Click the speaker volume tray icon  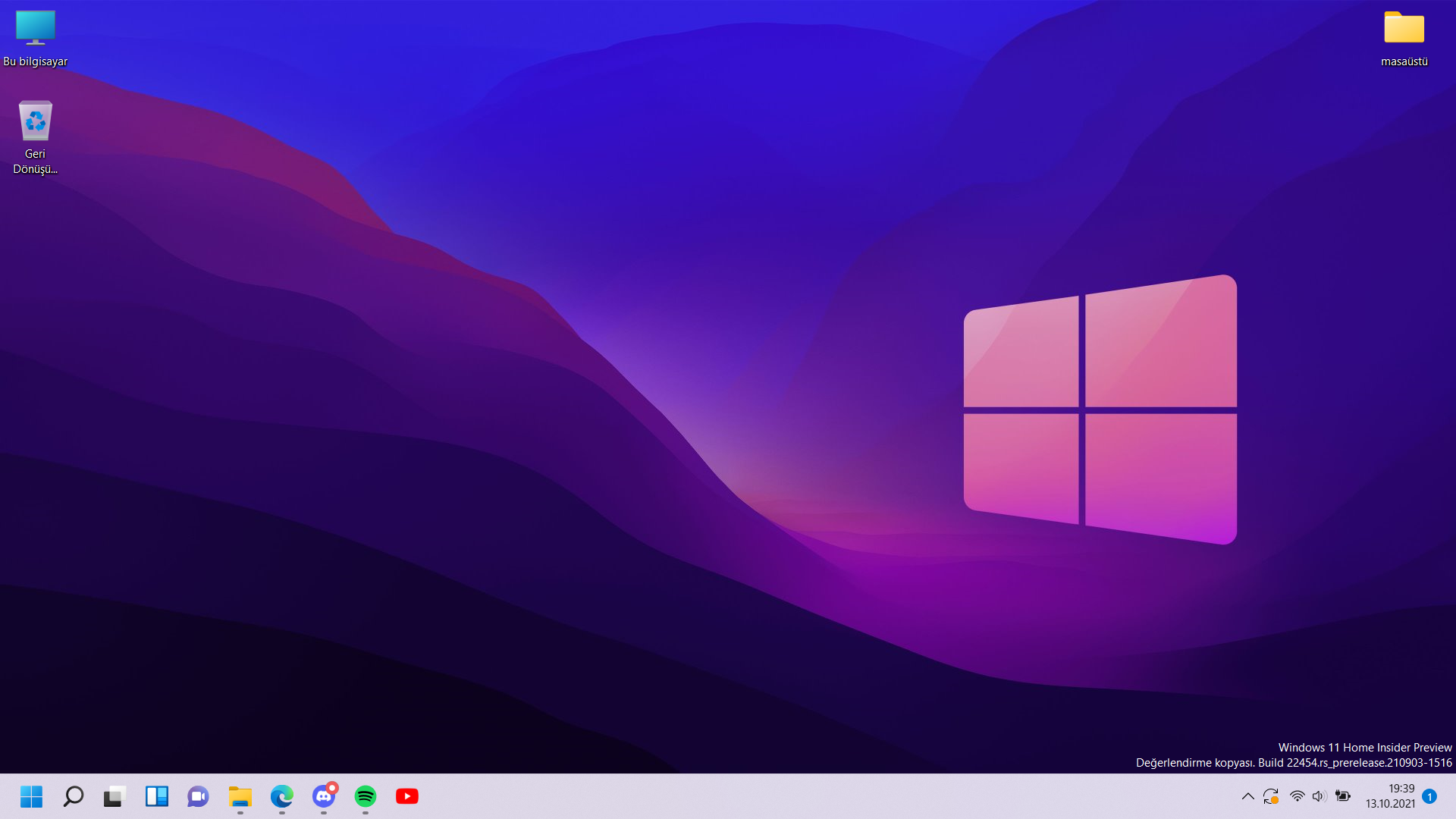coord(1319,796)
